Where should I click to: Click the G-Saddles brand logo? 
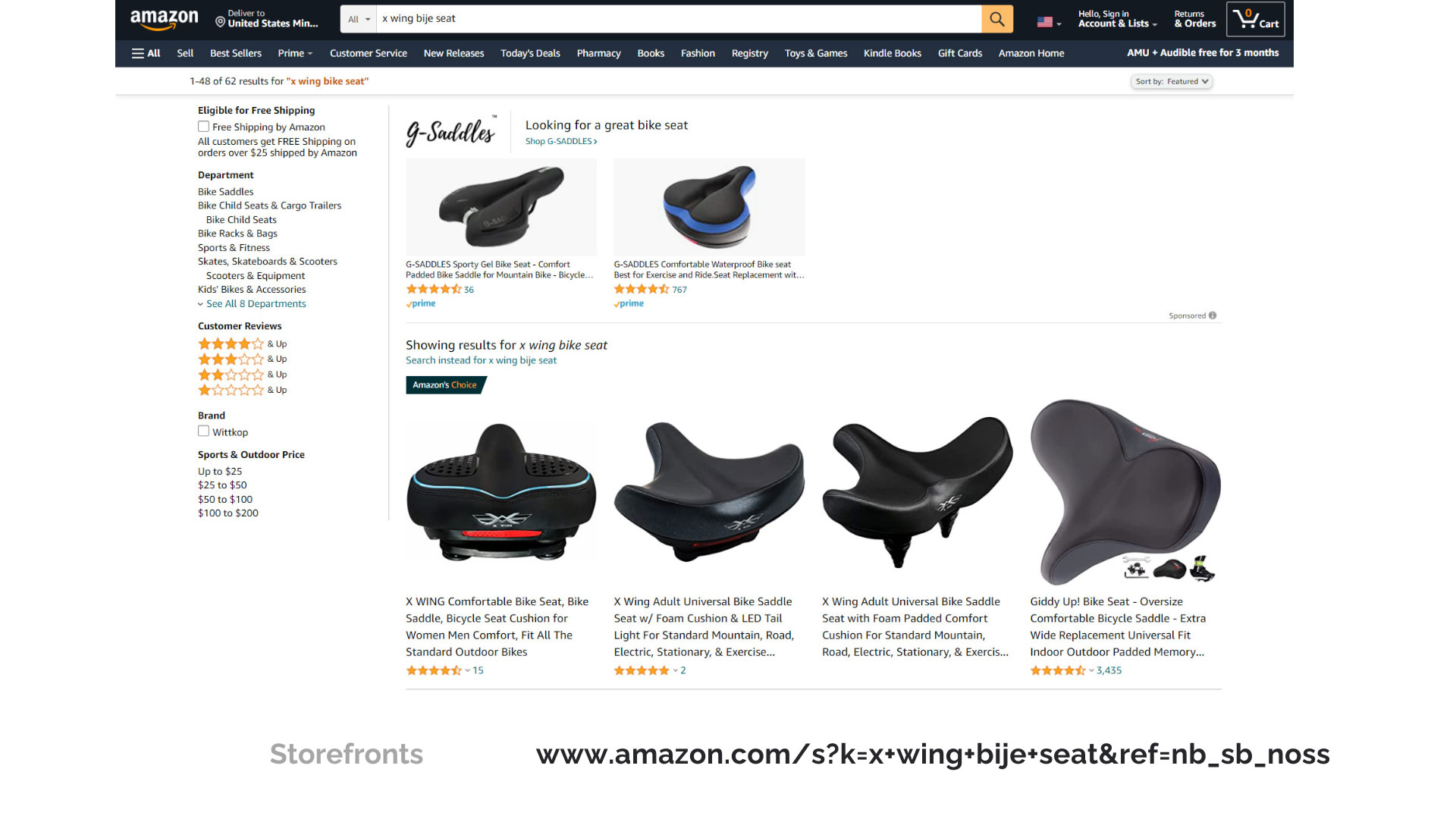(451, 131)
